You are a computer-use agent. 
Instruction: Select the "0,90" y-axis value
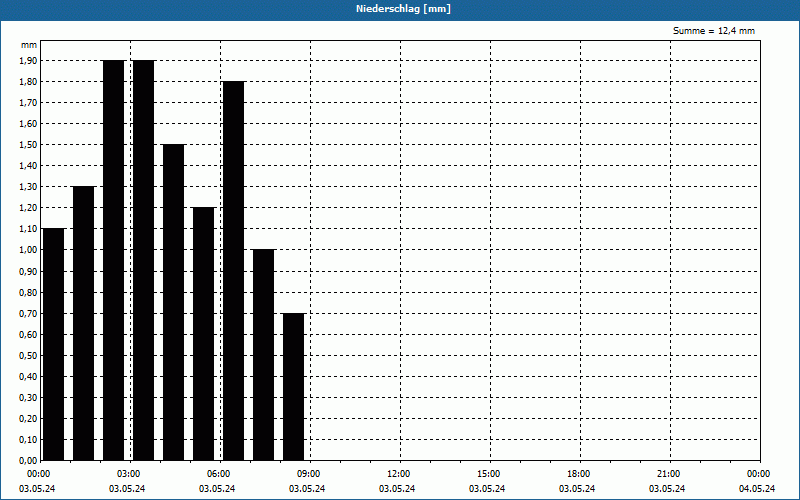point(28,271)
